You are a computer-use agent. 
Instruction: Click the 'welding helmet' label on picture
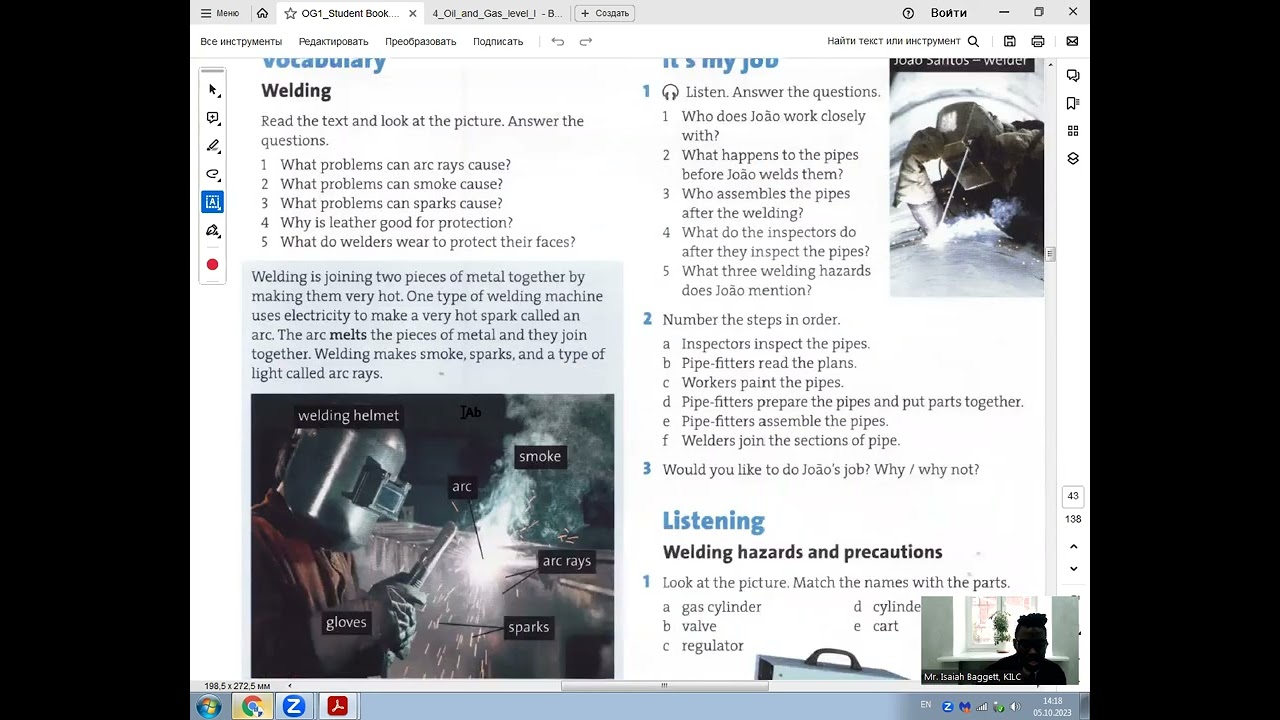(348, 416)
